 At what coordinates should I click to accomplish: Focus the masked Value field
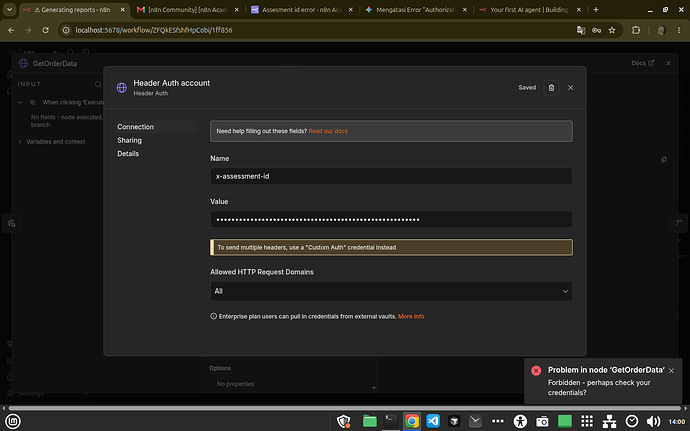click(391, 219)
